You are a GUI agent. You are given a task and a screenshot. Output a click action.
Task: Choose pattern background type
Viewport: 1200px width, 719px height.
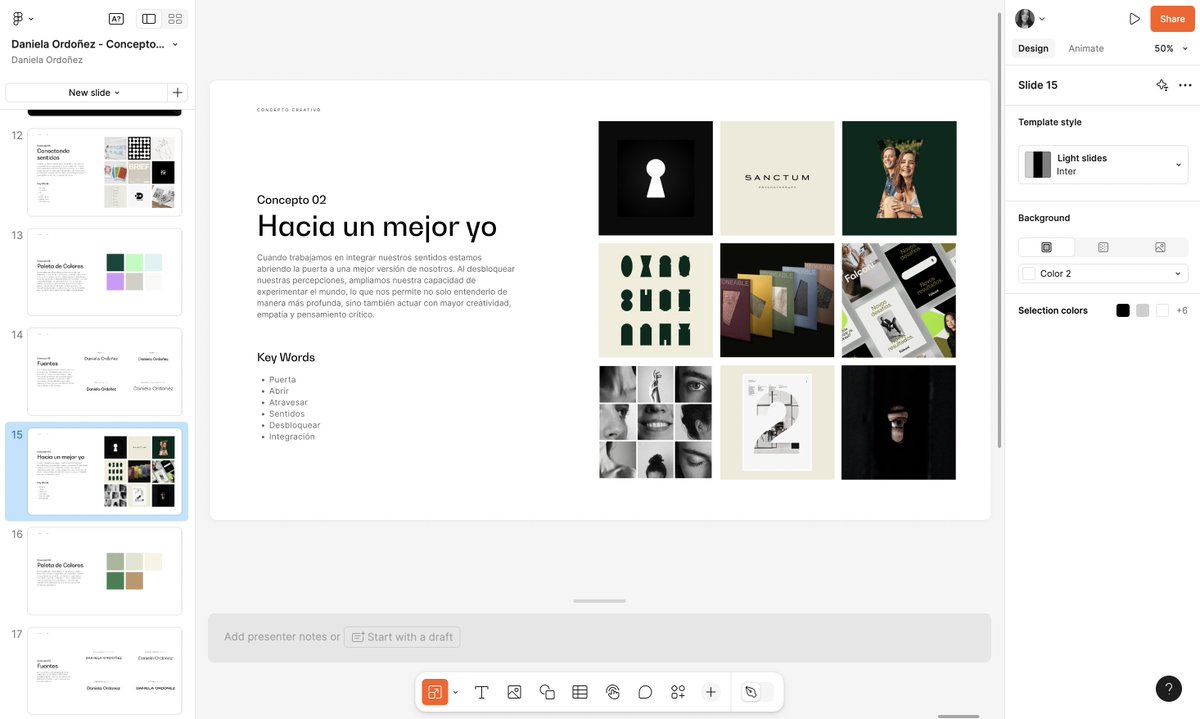[1103, 247]
